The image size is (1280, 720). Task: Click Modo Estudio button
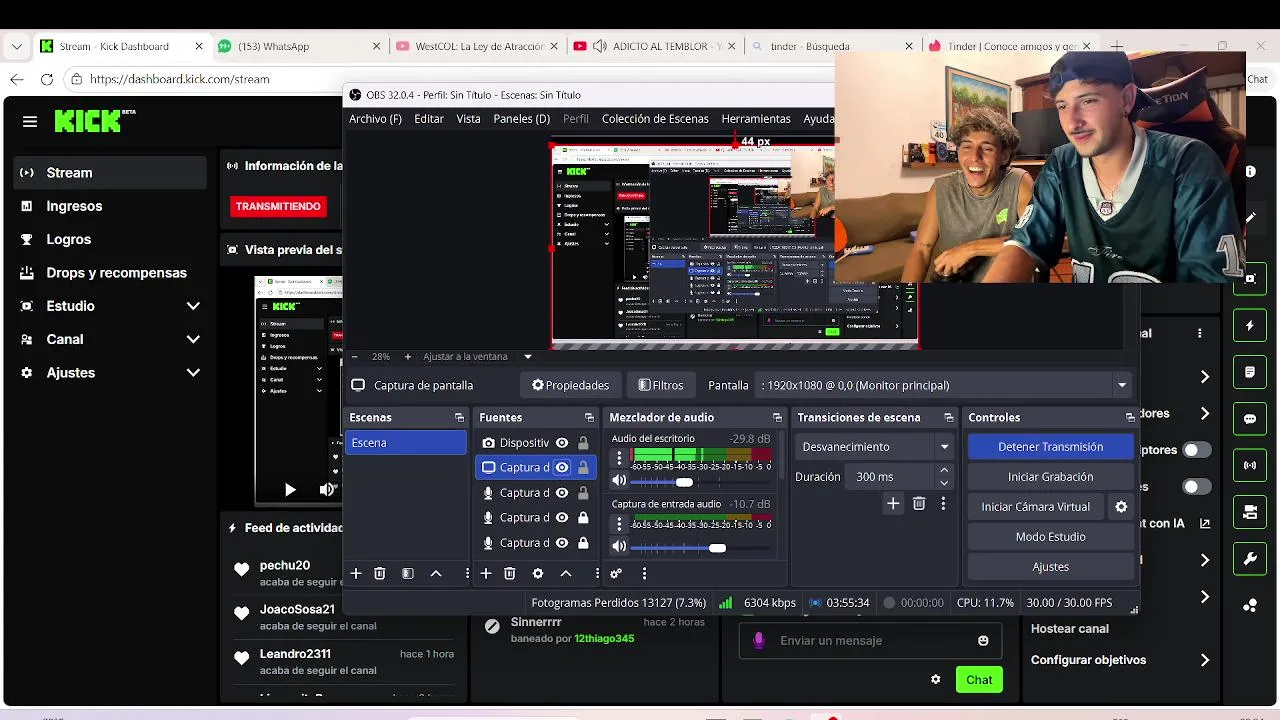1050,537
